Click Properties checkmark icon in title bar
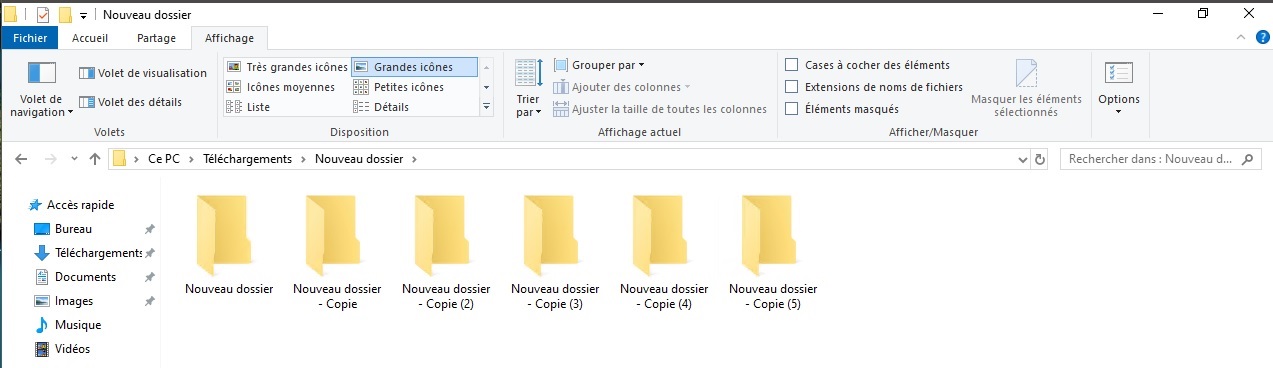Screen dimensions: 1273x368 [x=42, y=15]
